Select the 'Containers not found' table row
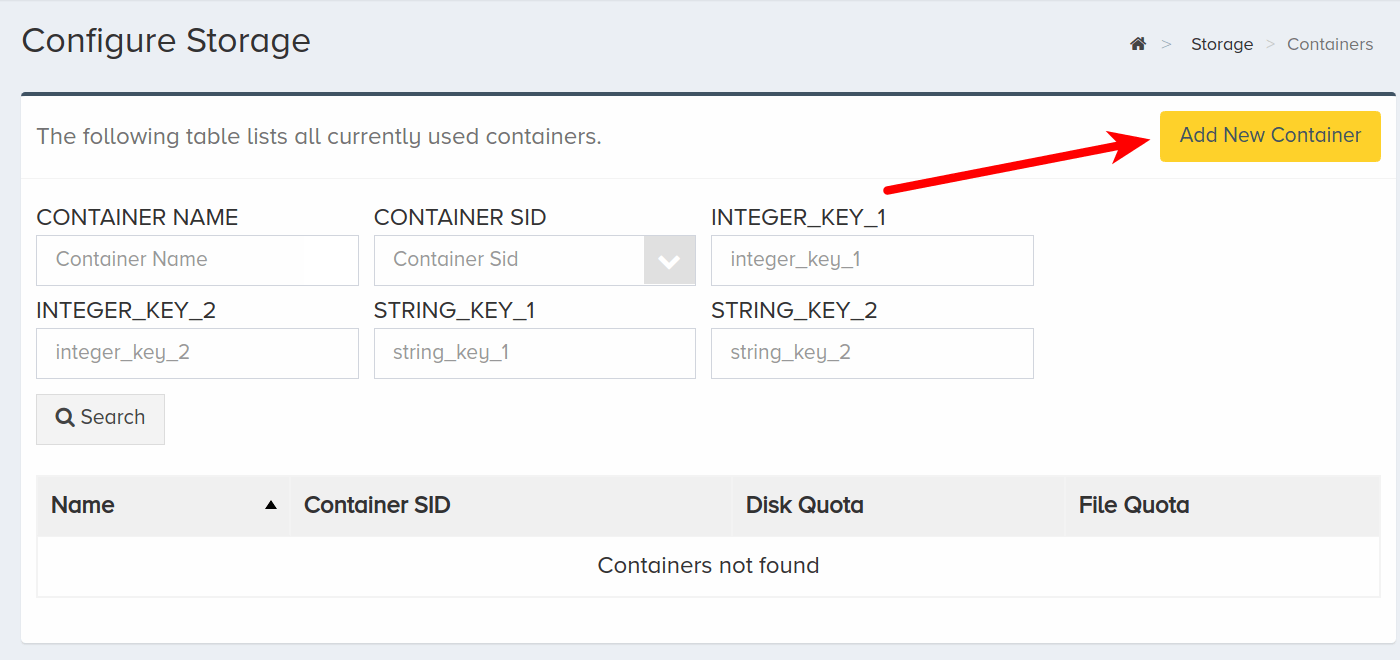The image size is (1400, 660). pyautogui.click(x=708, y=566)
